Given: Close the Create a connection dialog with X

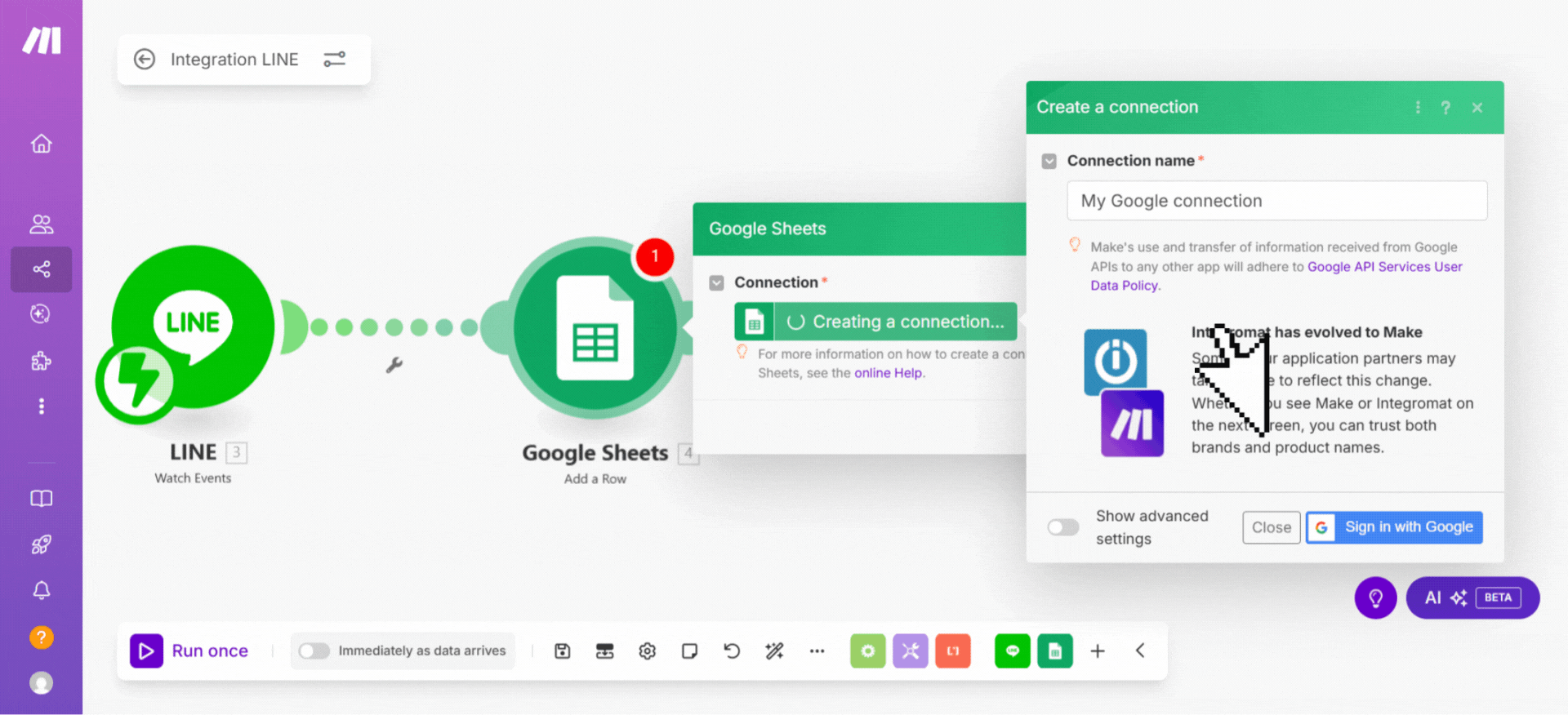Looking at the screenshot, I should [1477, 108].
